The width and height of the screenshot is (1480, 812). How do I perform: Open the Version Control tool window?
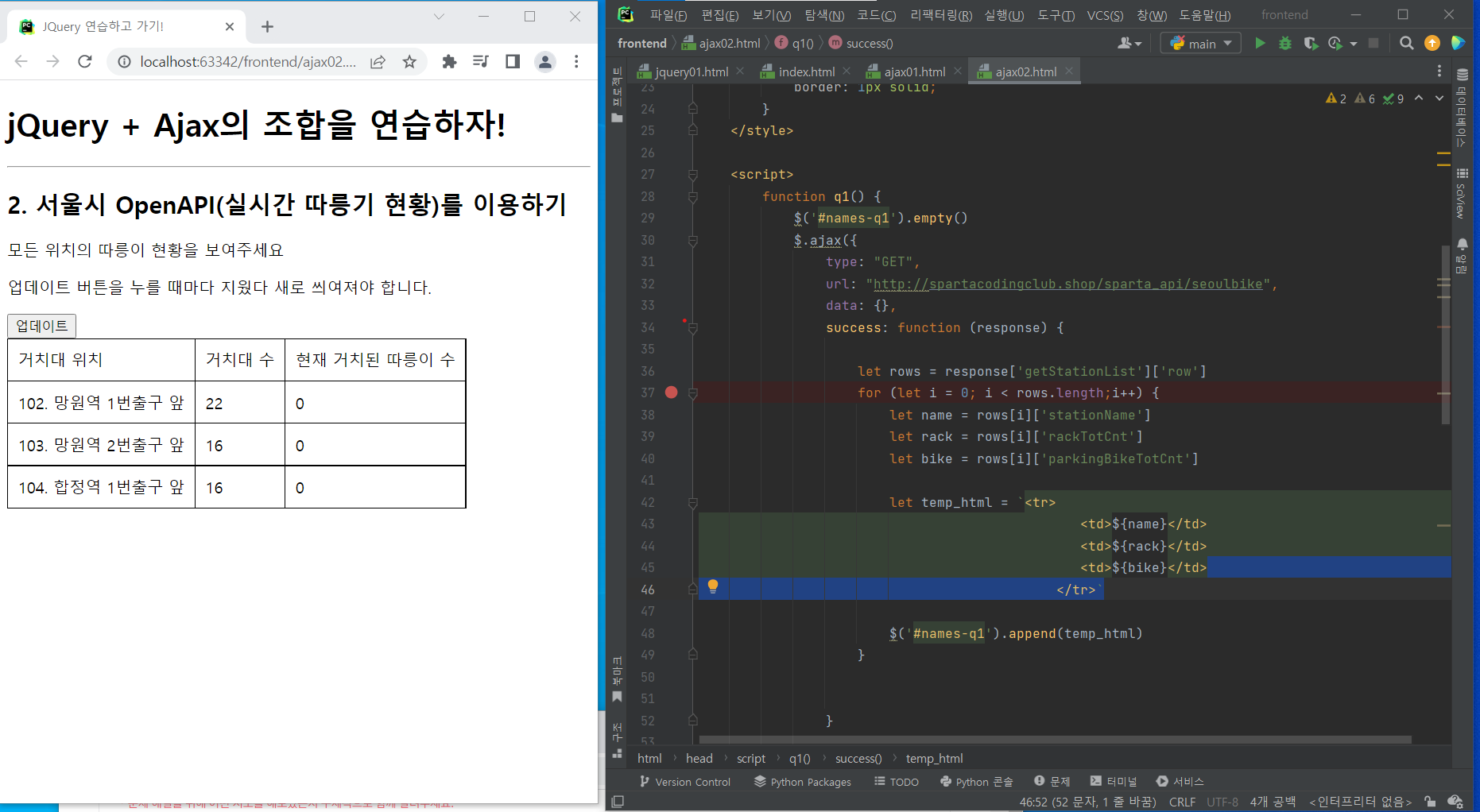(684, 782)
